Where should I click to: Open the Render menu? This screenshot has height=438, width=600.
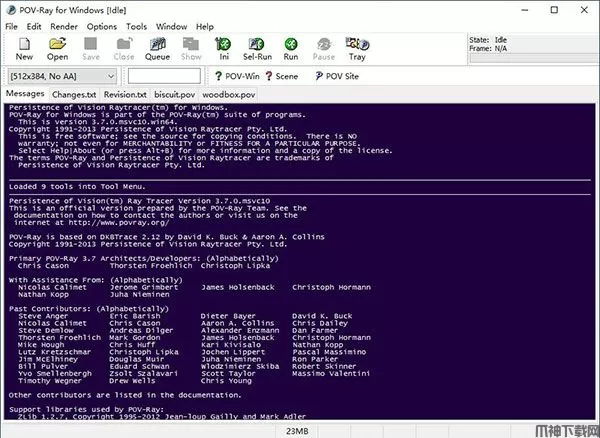click(64, 26)
